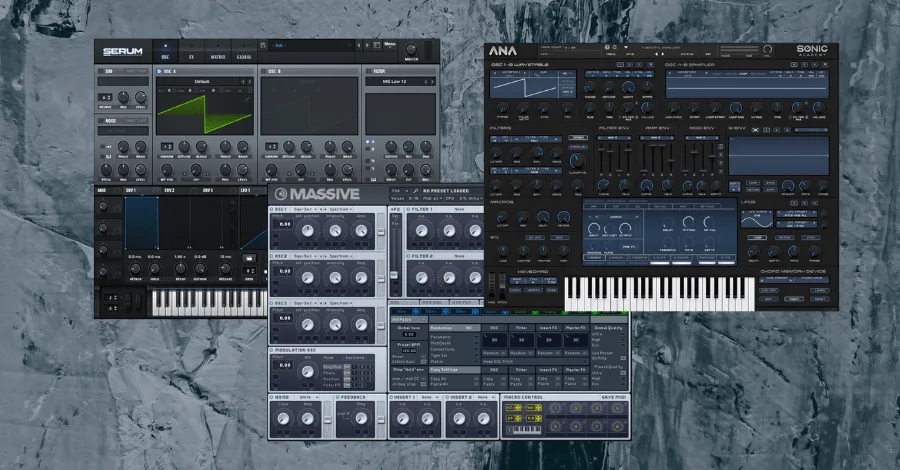Select next OSC A wavetable arrow in Serum
Viewport: 900px width, 470px height.
pos(249,81)
